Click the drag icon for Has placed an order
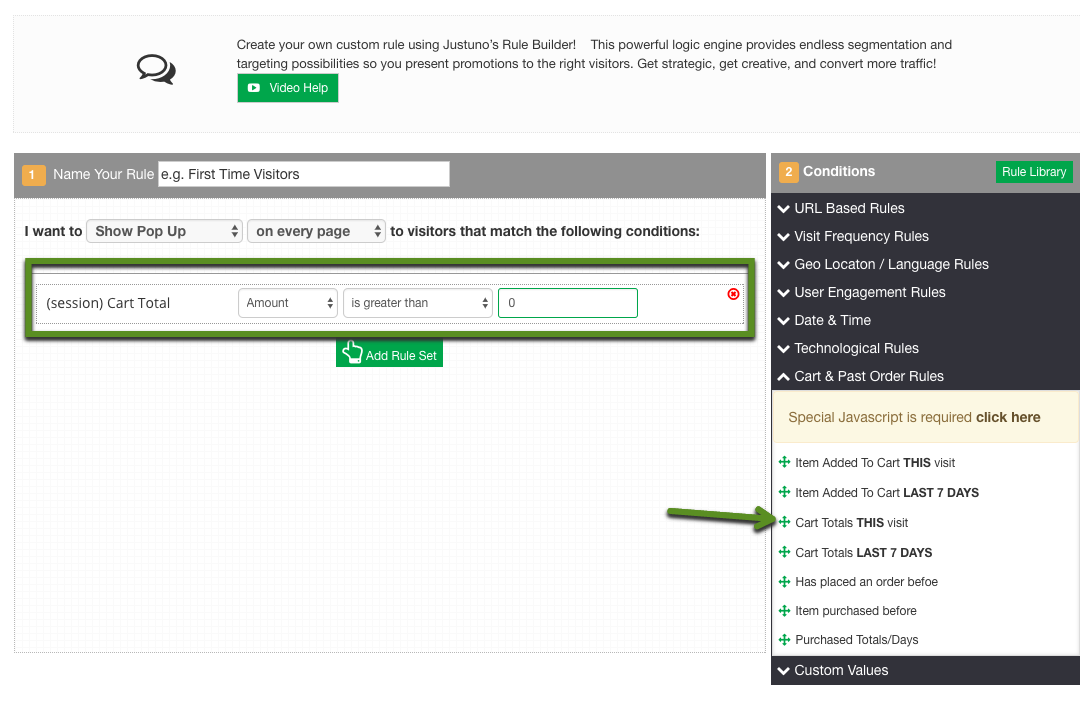 click(x=785, y=582)
